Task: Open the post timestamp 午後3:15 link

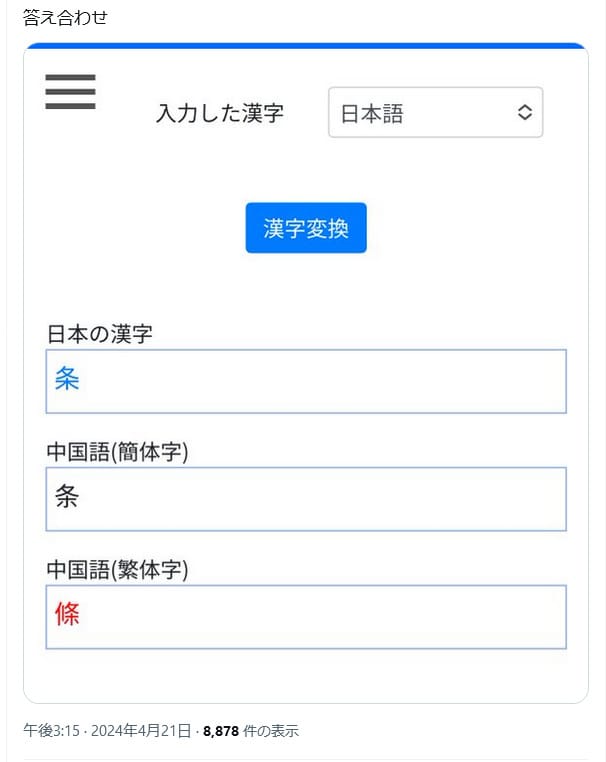Action: [52, 730]
